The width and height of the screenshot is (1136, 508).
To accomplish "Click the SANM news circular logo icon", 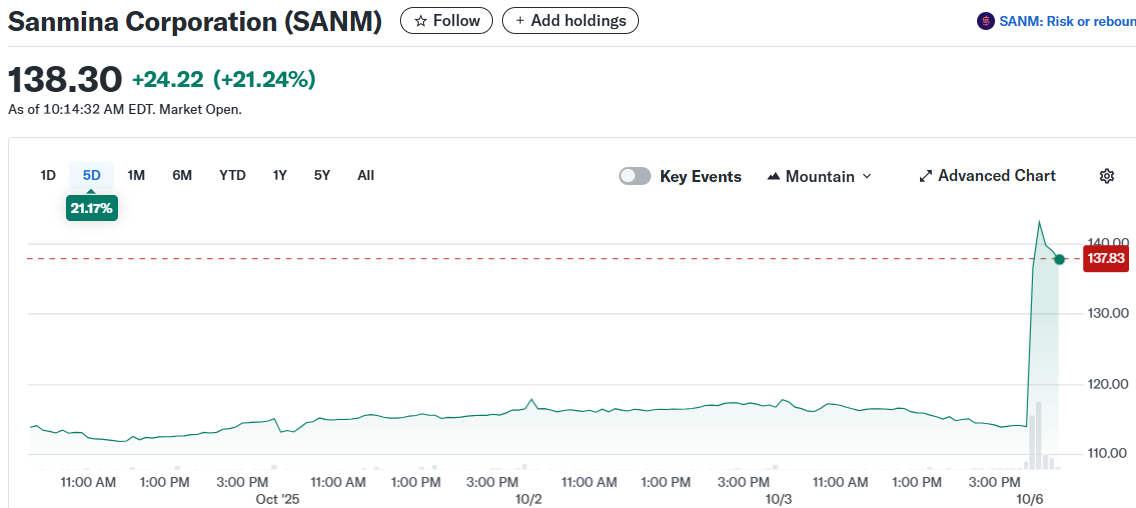I will 985,21.
